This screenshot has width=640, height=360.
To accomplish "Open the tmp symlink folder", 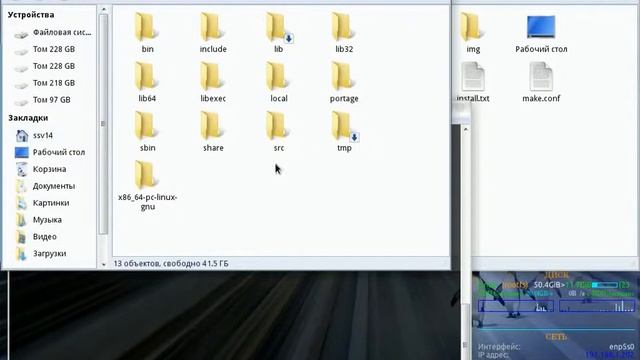I will [x=344, y=131].
